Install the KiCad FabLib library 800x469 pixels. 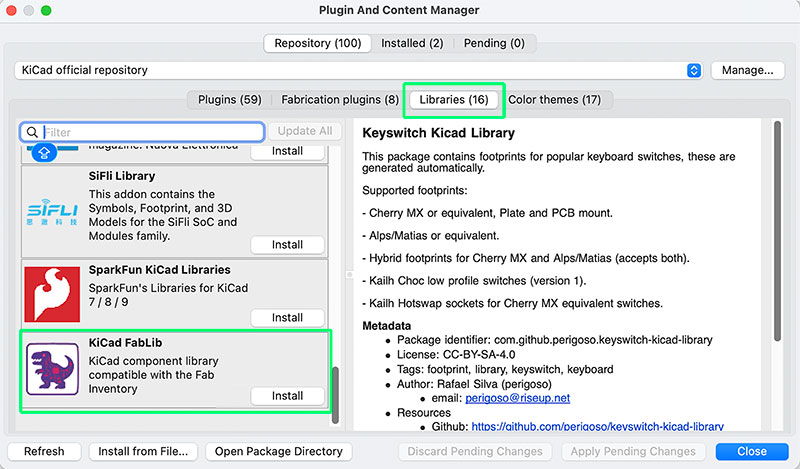click(287, 396)
